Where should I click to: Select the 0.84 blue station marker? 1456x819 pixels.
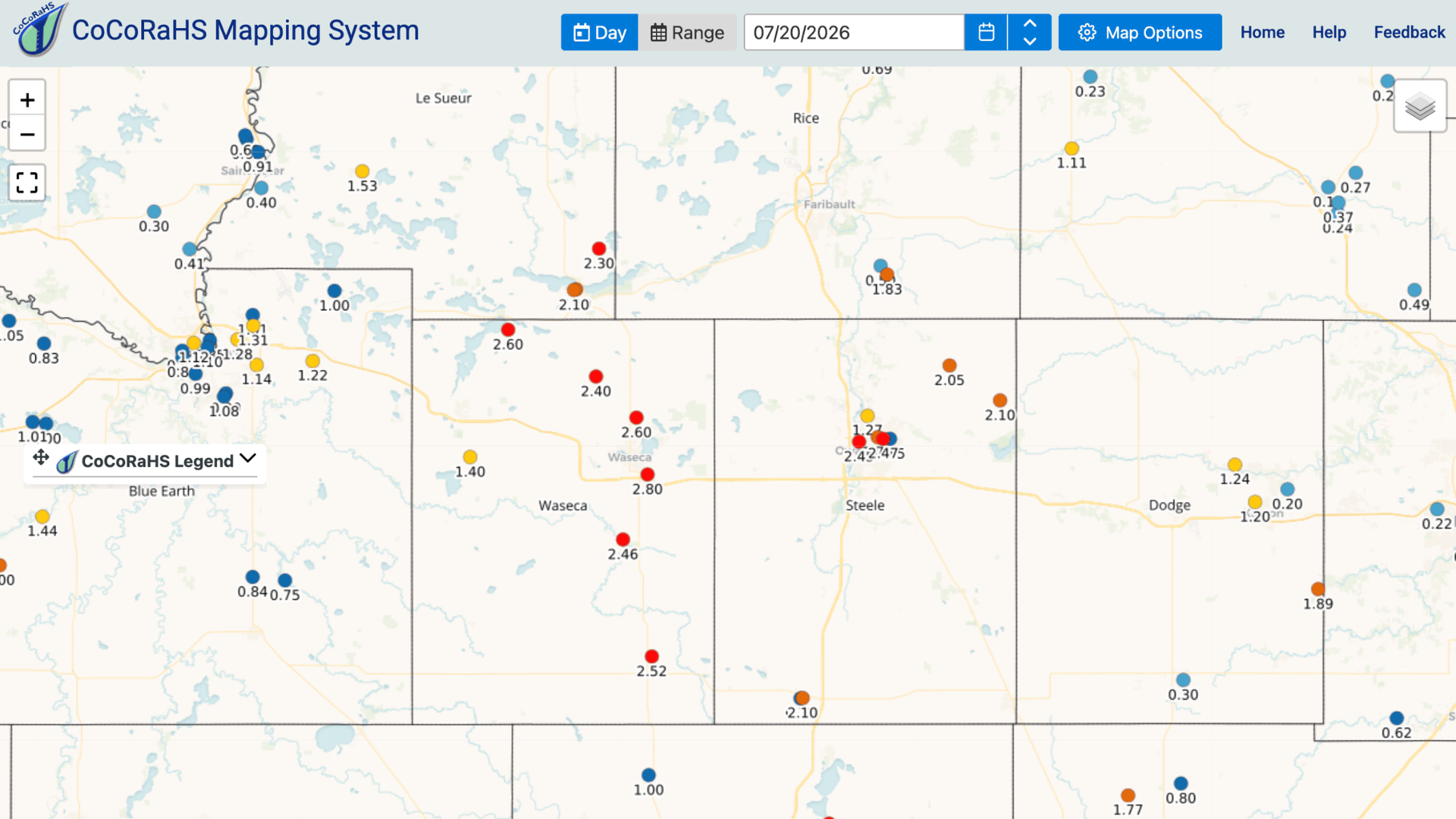click(253, 577)
